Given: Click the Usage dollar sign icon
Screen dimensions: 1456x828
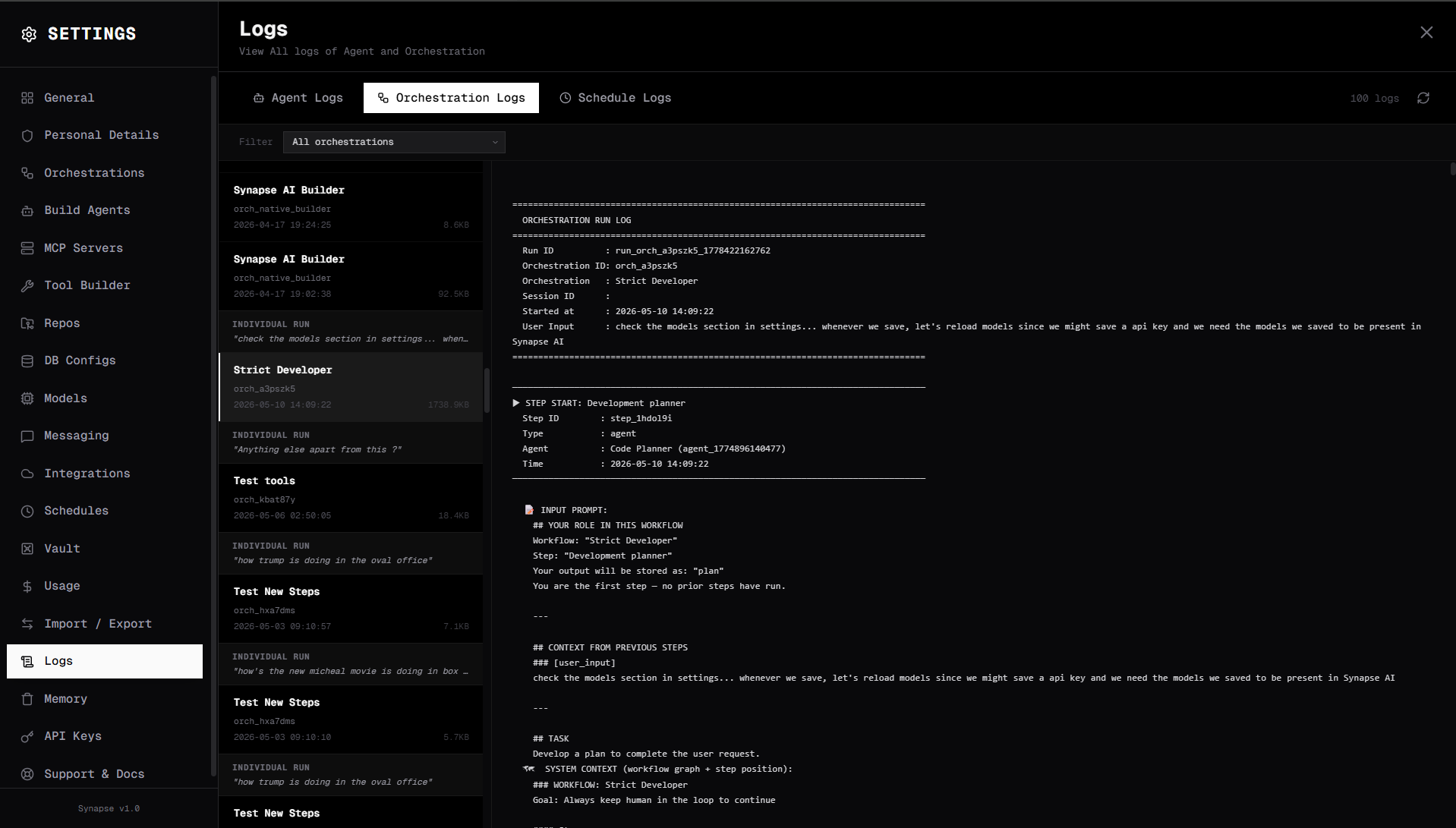Looking at the screenshot, I should click(x=27, y=586).
